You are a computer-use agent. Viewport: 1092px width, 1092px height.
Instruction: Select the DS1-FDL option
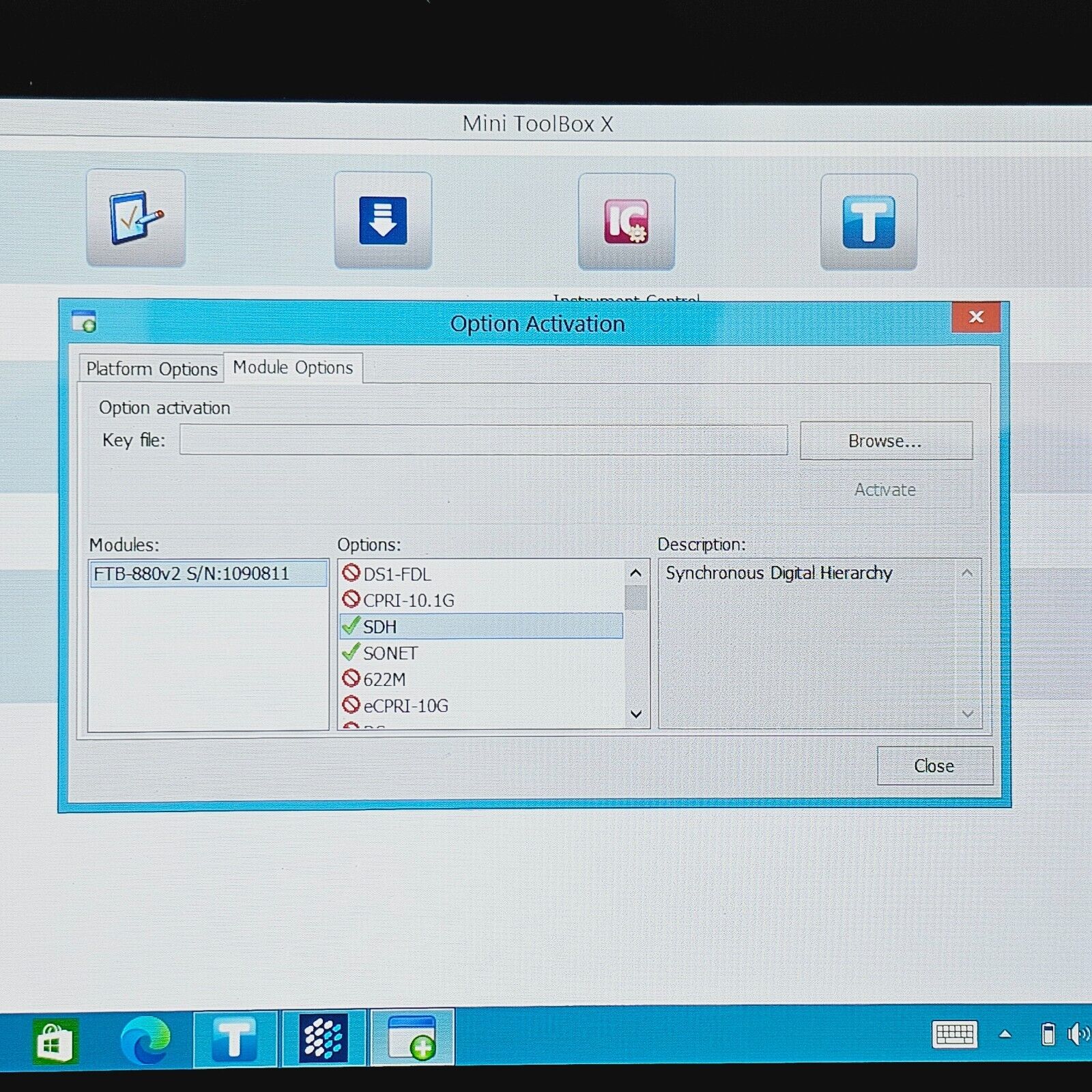click(397, 575)
